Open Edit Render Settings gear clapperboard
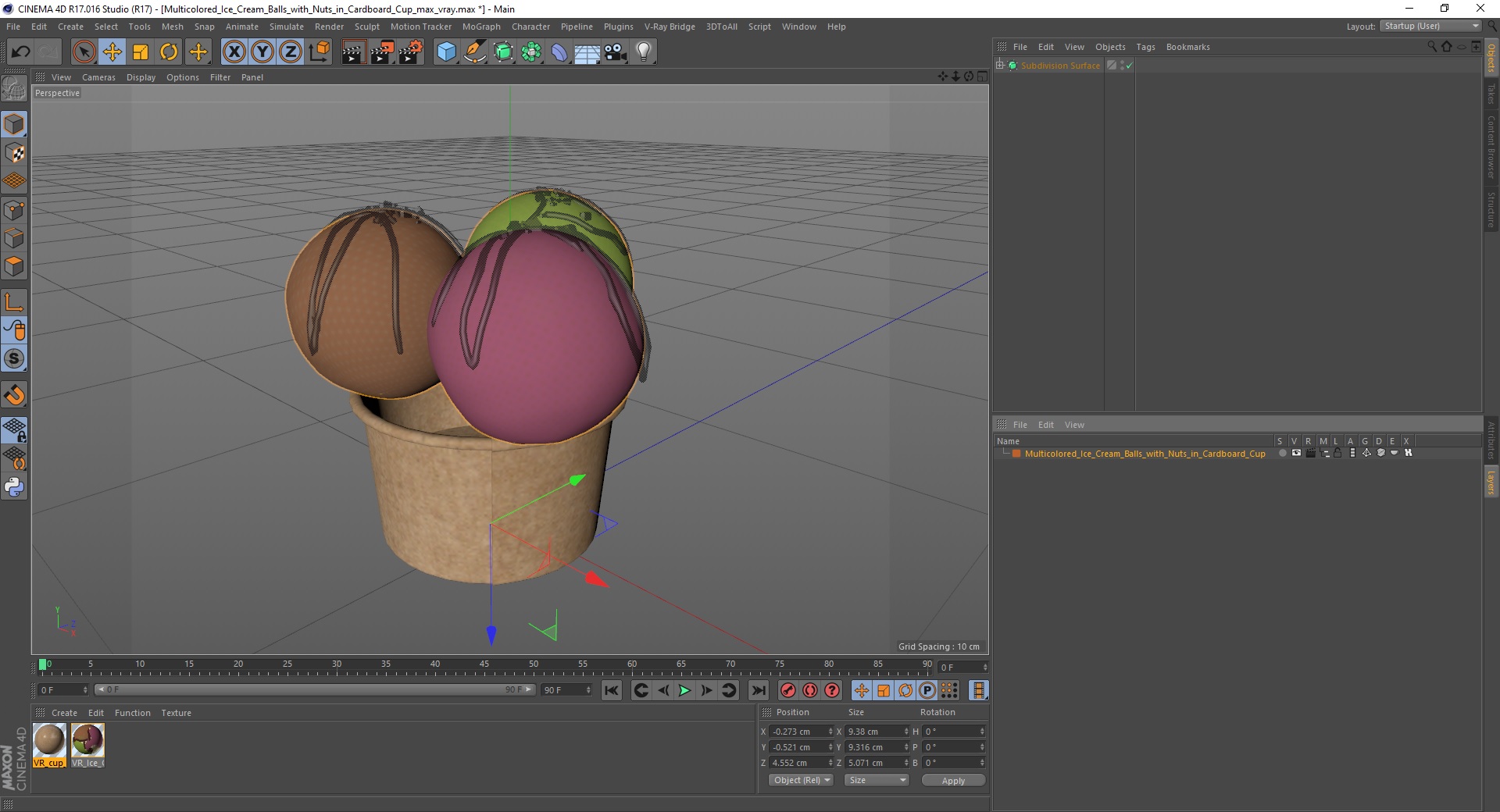The height and width of the screenshot is (812, 1500). coord(411,52)
